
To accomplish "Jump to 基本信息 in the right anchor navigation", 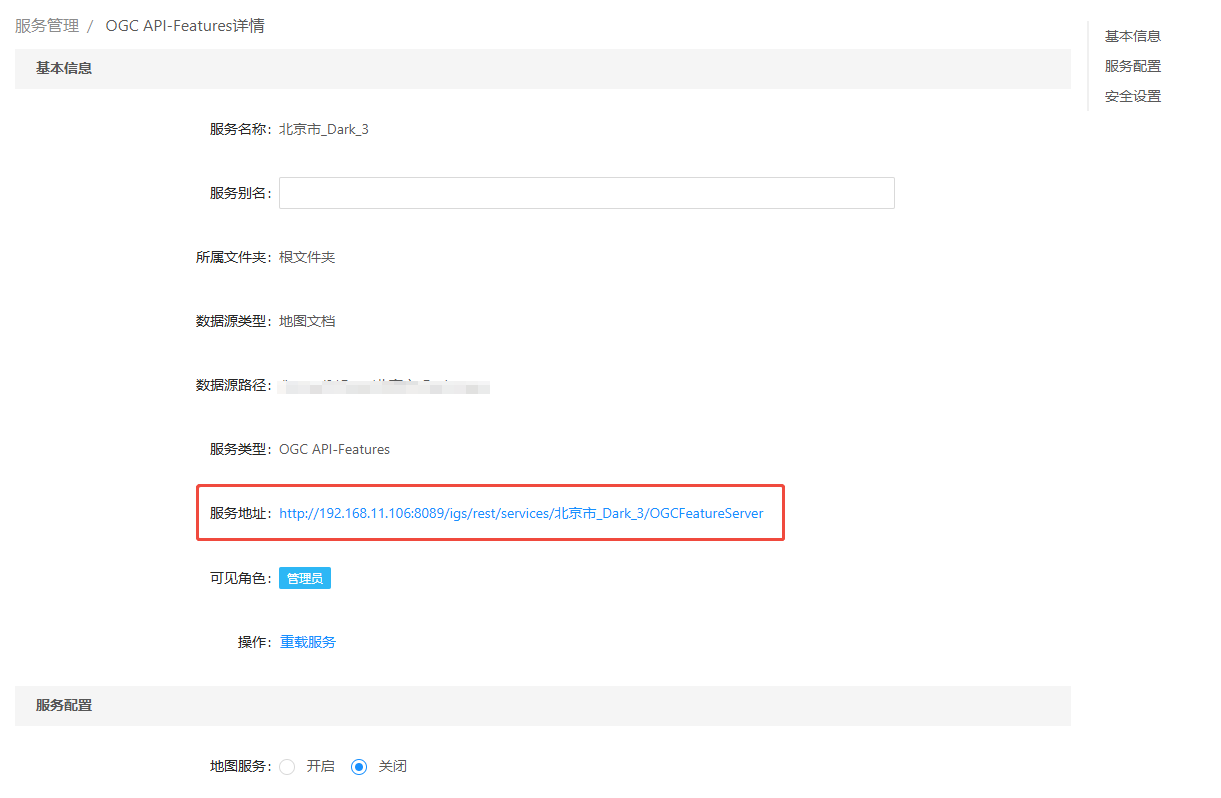I will (1132, 36).
